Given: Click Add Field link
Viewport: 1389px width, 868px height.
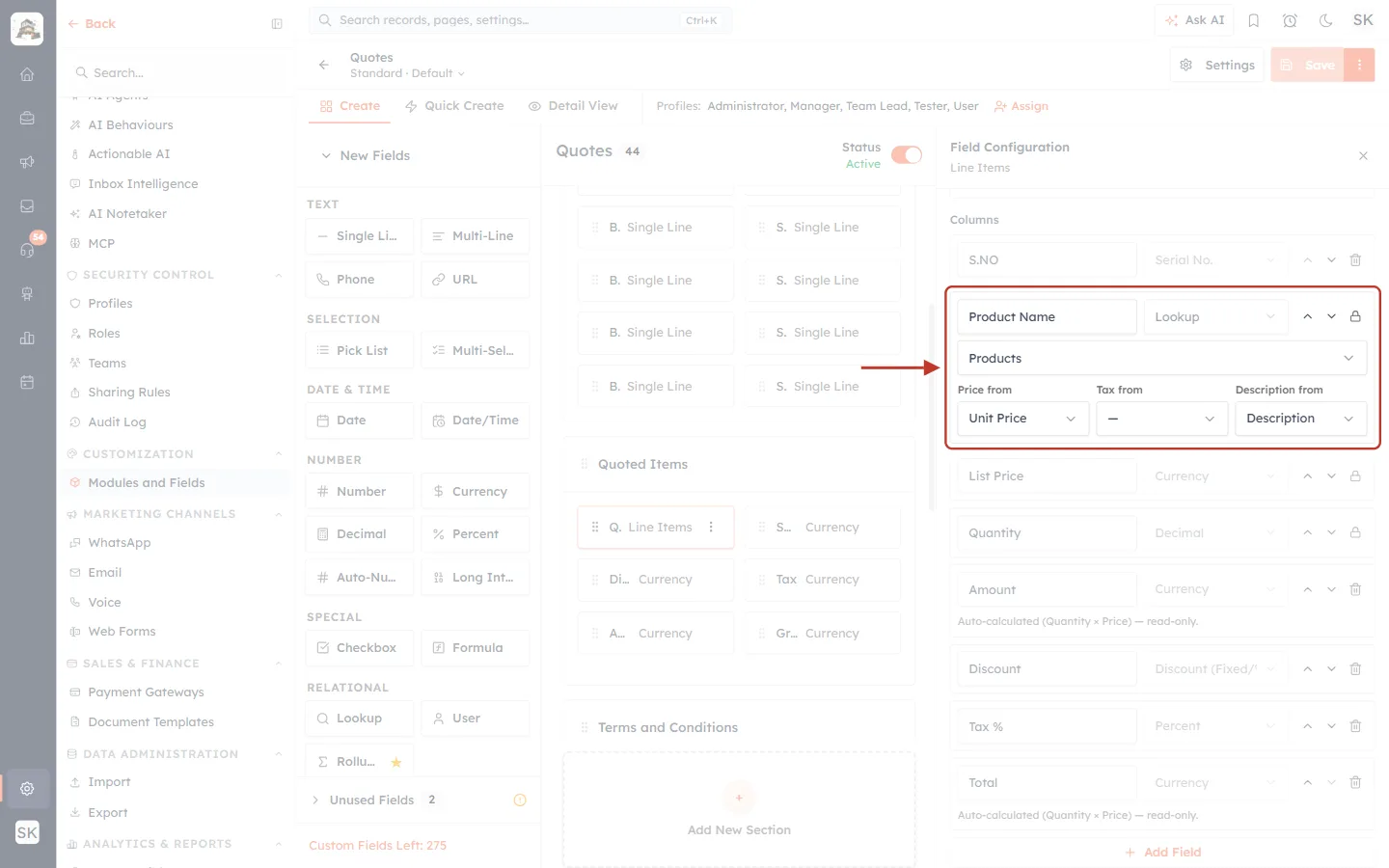Looking at the screenshot, I should pyautogui.click(x=1162, y=853).
